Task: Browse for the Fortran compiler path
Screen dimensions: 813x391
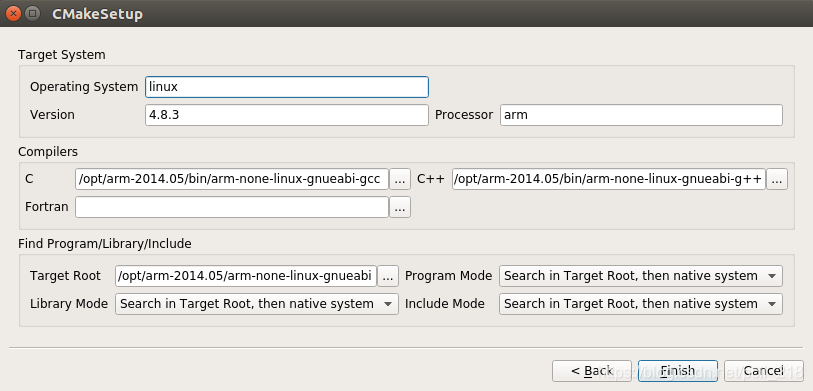Action: (x=400, y=207)
